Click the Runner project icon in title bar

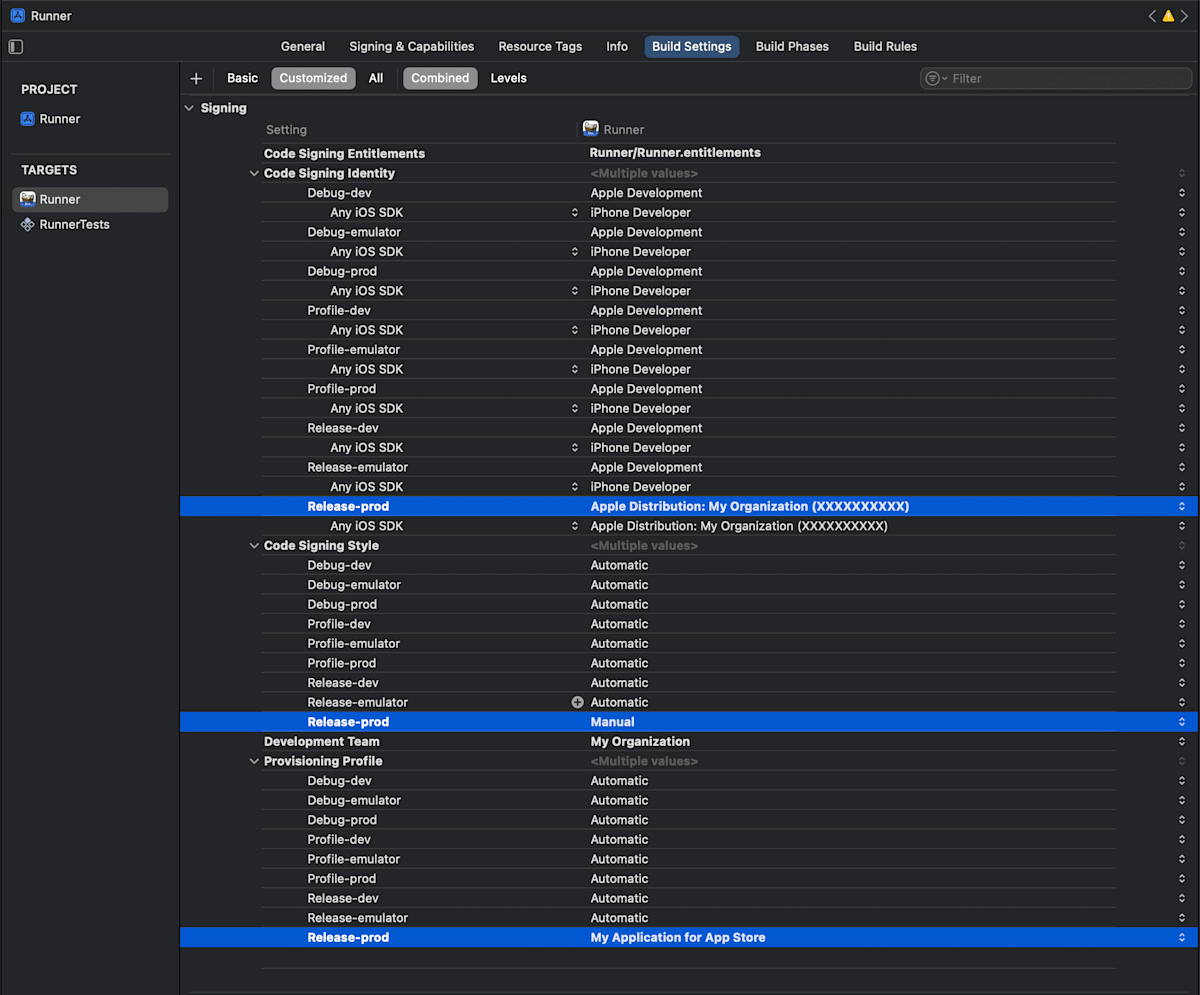17,16
